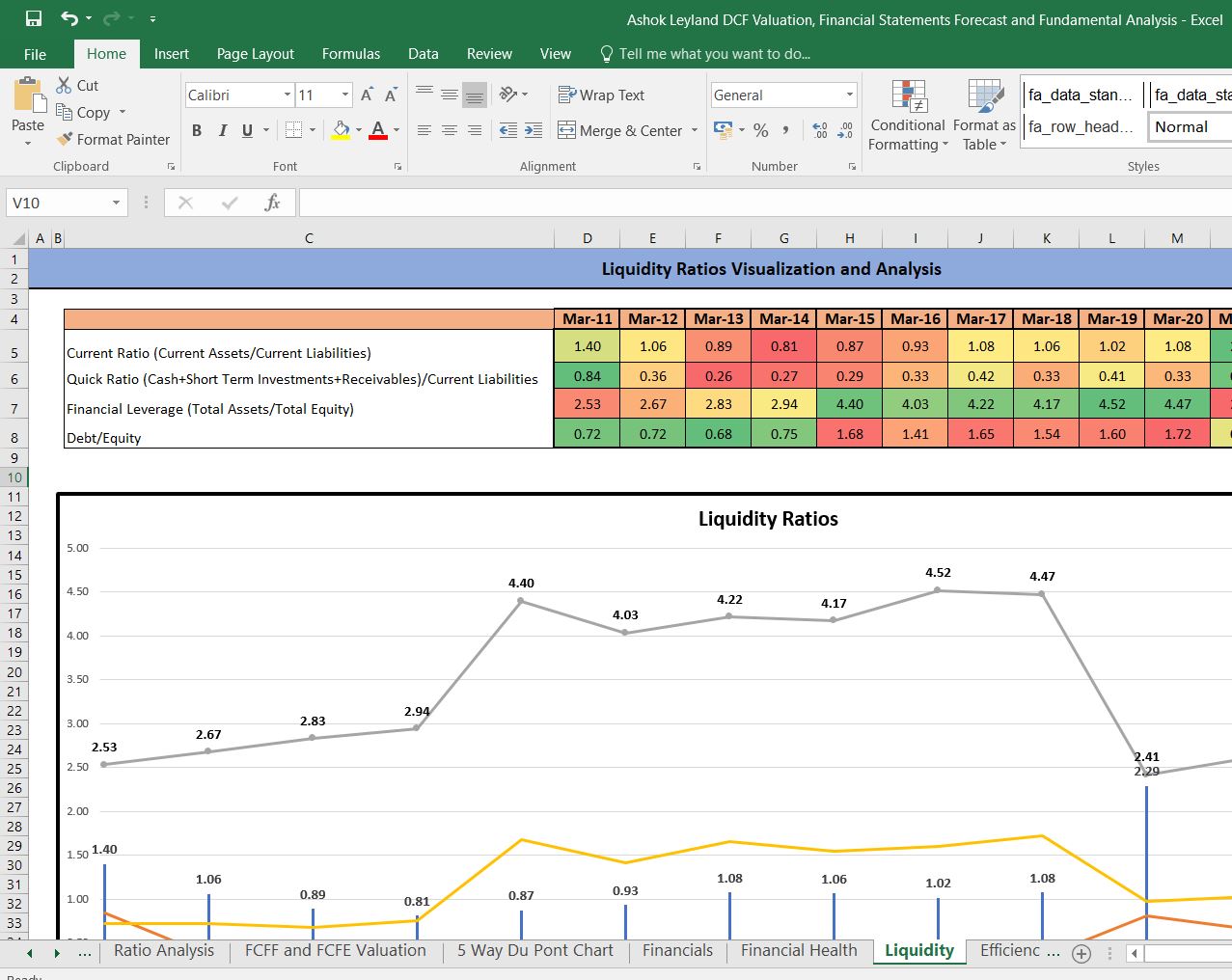
Task: Set Bottom Align vertical alignment
Action: click(x=475, y=95)
